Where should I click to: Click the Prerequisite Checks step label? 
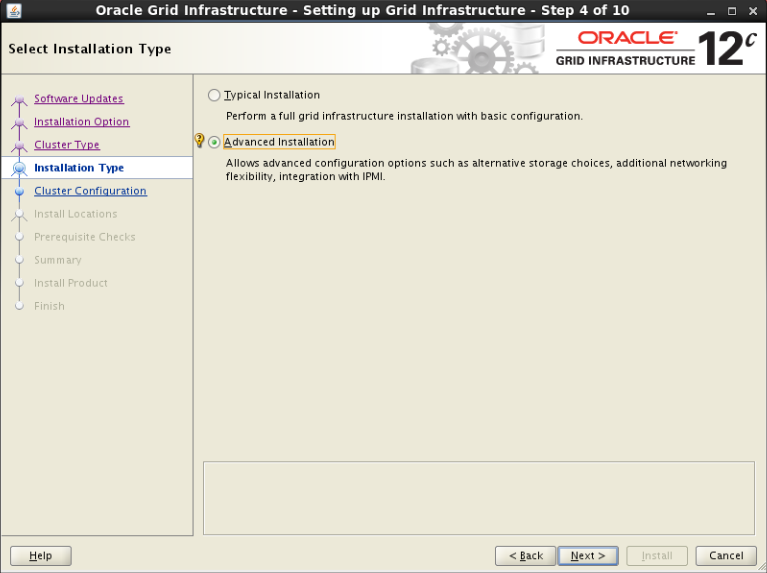pyautogui.click(x=85, y=237)
